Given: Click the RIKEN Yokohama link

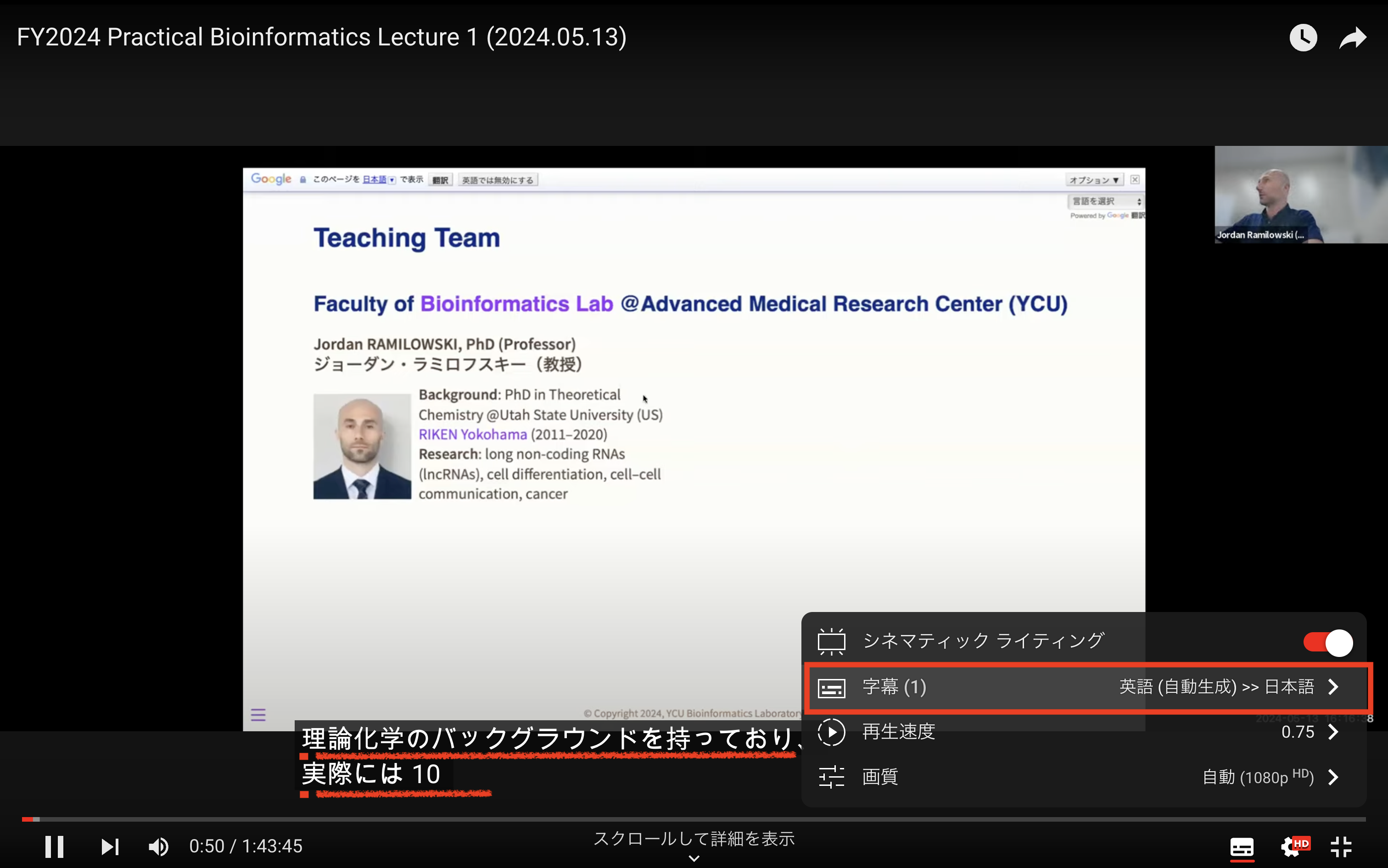Looking at the screenshot, I should point(473,434).
